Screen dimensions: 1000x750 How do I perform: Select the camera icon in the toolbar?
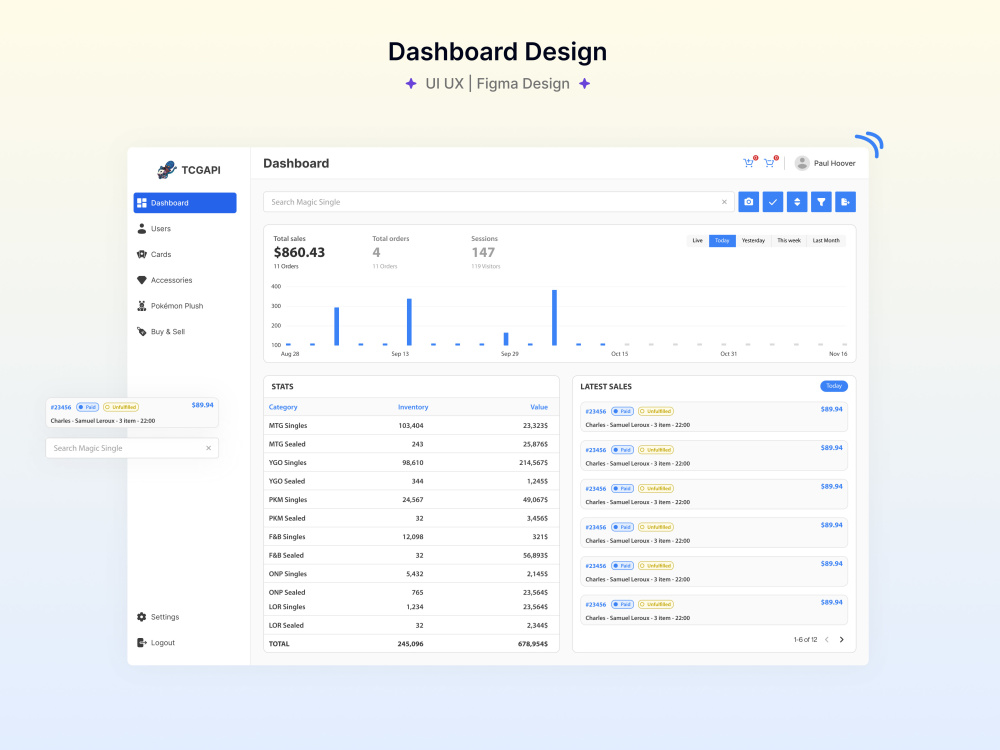749,201
